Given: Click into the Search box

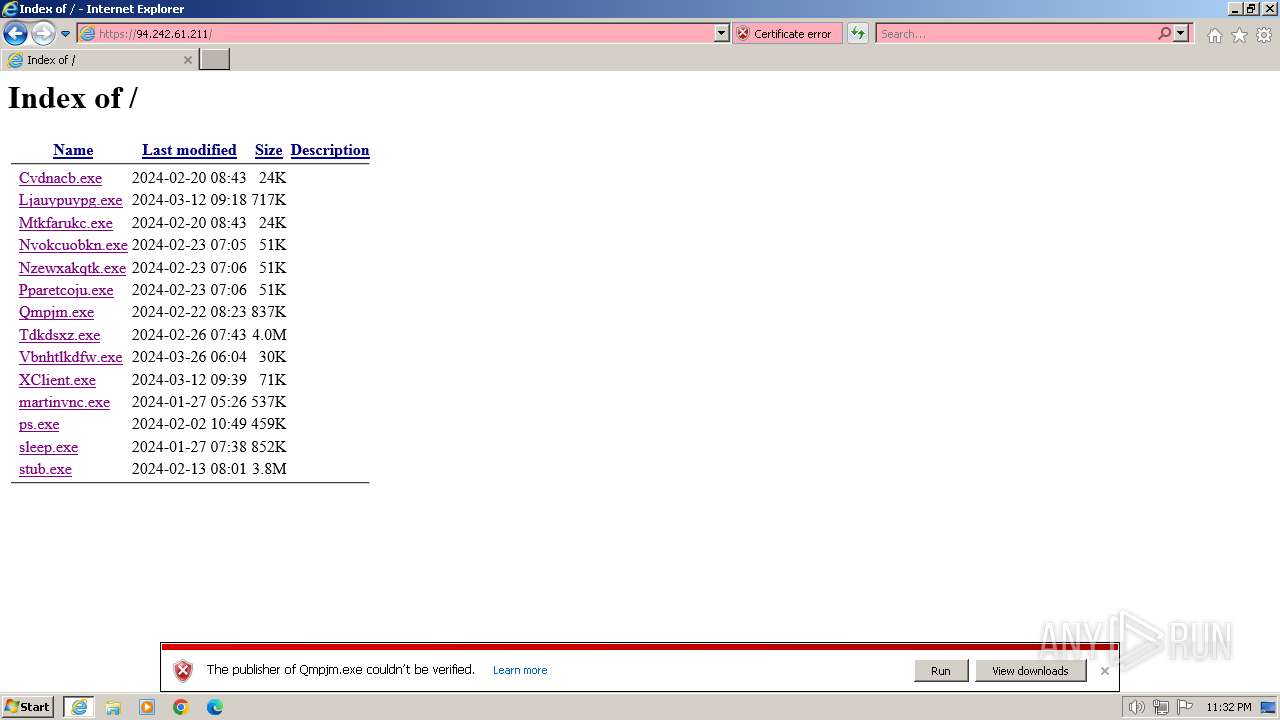Looking at the screenshot, I should click(x=1015, y=33).
